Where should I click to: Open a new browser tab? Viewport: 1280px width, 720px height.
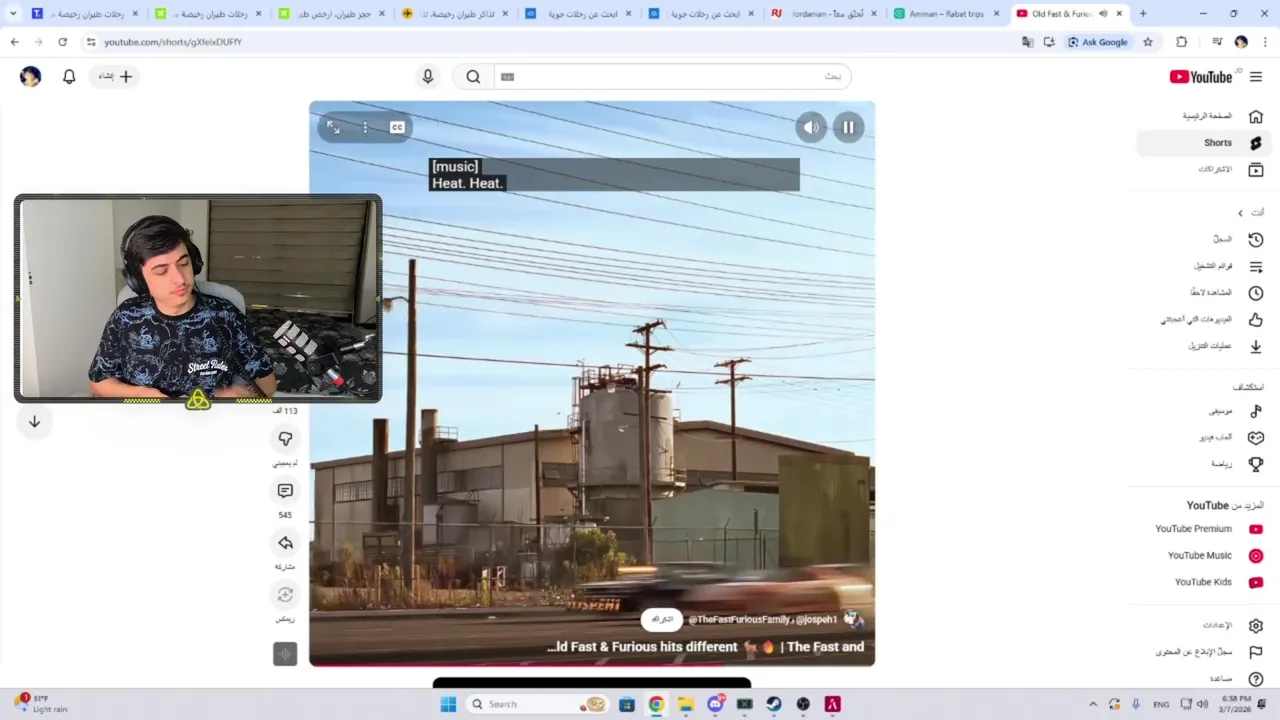click(x=1143, y=14)
